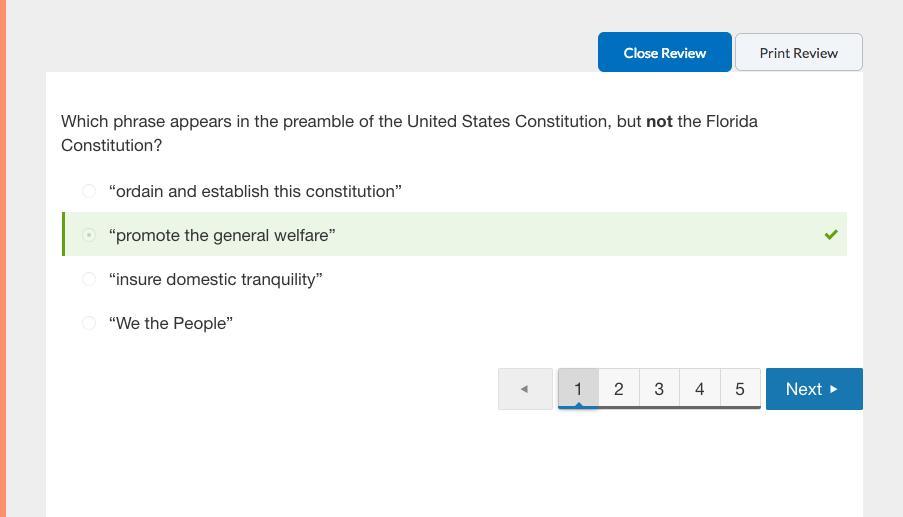Click the Next button
The height and width of the screenshot is (517, 903).
point(813,389)
